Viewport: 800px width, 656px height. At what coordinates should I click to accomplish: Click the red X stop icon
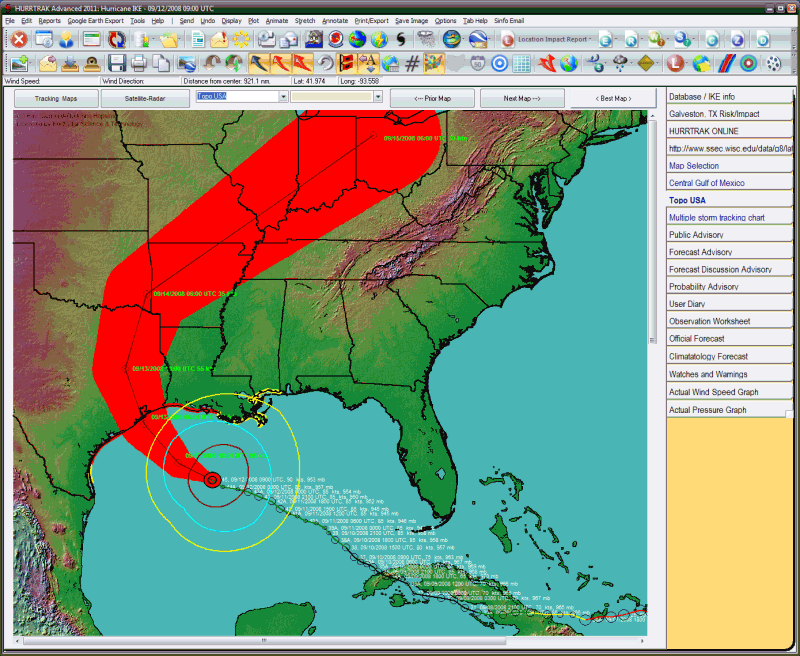(19, 40)
